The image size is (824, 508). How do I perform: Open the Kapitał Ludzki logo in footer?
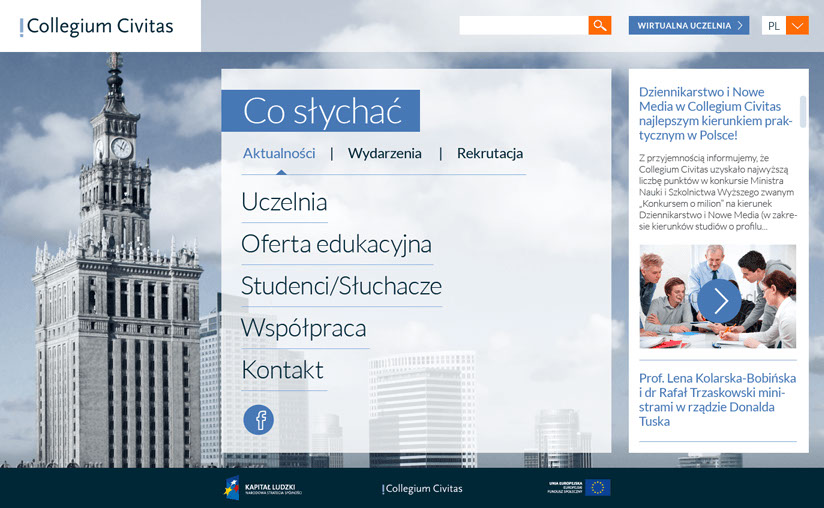pos(263,488)
